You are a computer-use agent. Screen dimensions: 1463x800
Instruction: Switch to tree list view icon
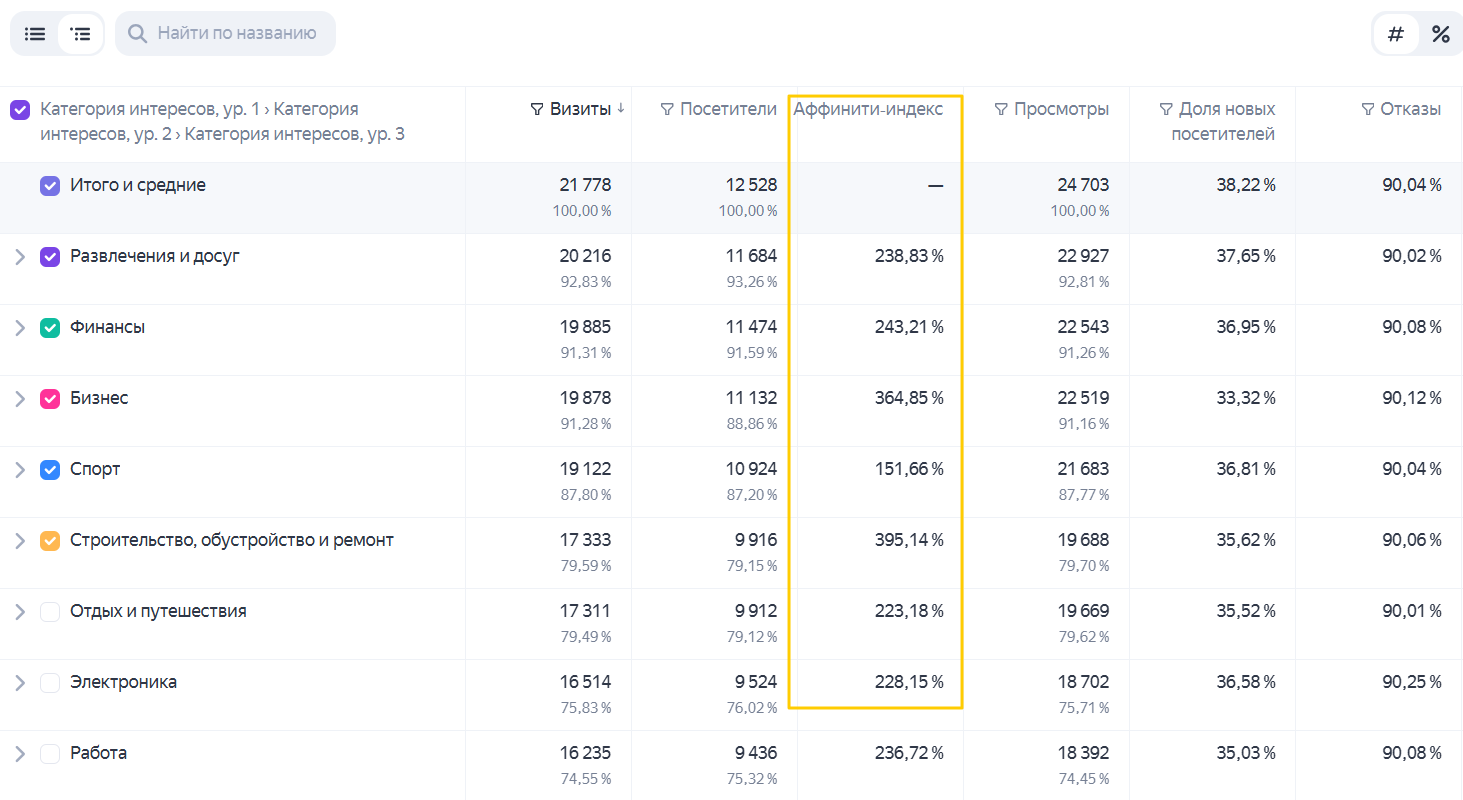click(x=80, y=34)
